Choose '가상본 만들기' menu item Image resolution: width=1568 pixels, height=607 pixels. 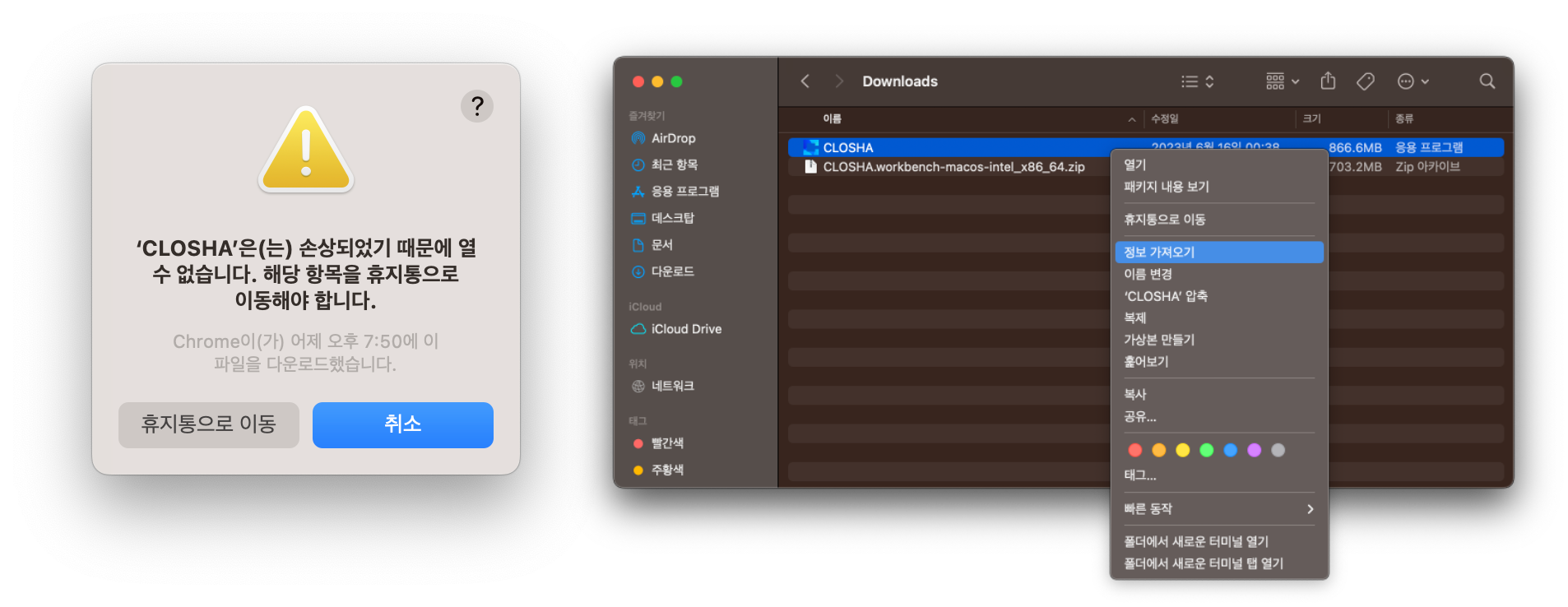pos(1219,340)
